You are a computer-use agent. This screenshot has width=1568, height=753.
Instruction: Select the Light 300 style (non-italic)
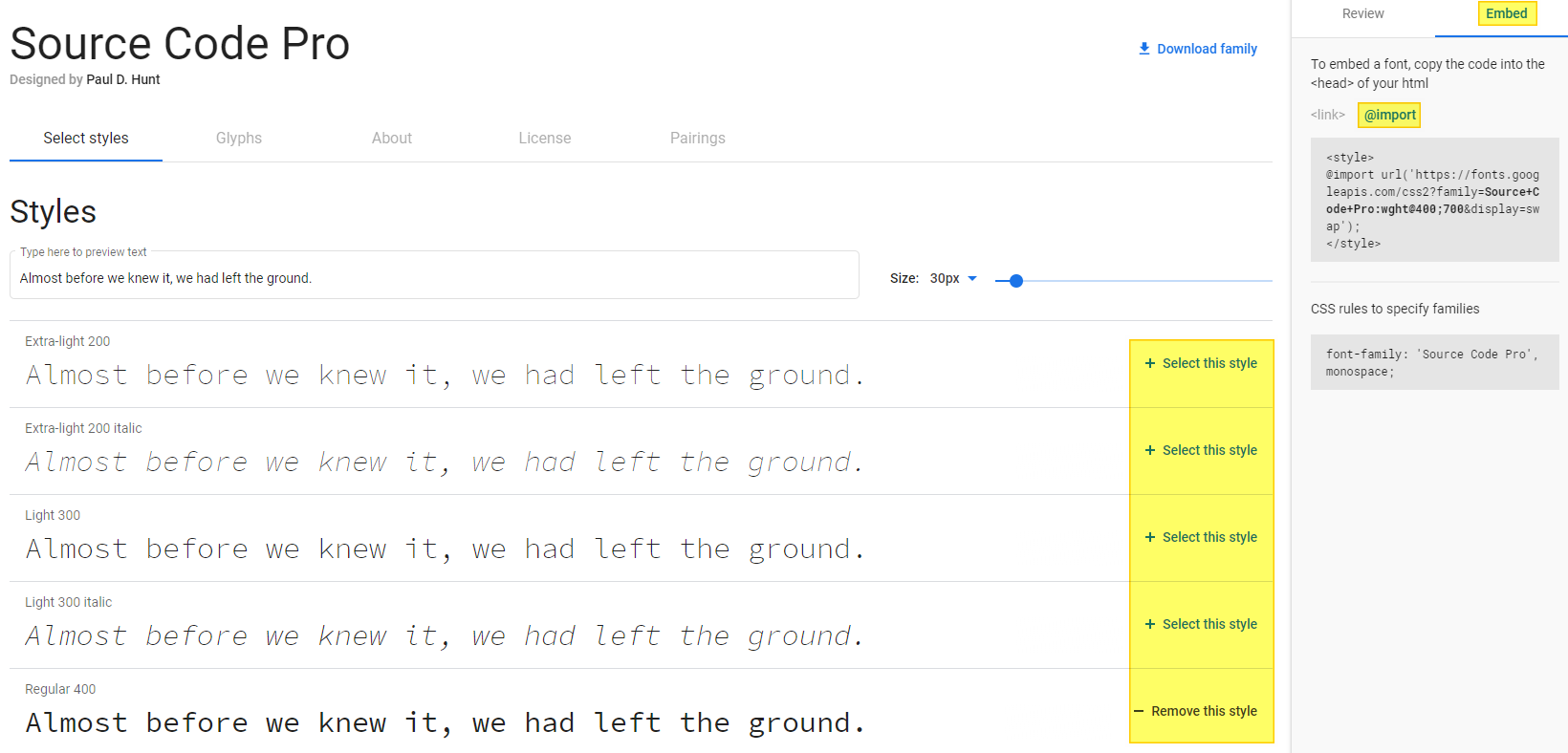pos(1201,537)
